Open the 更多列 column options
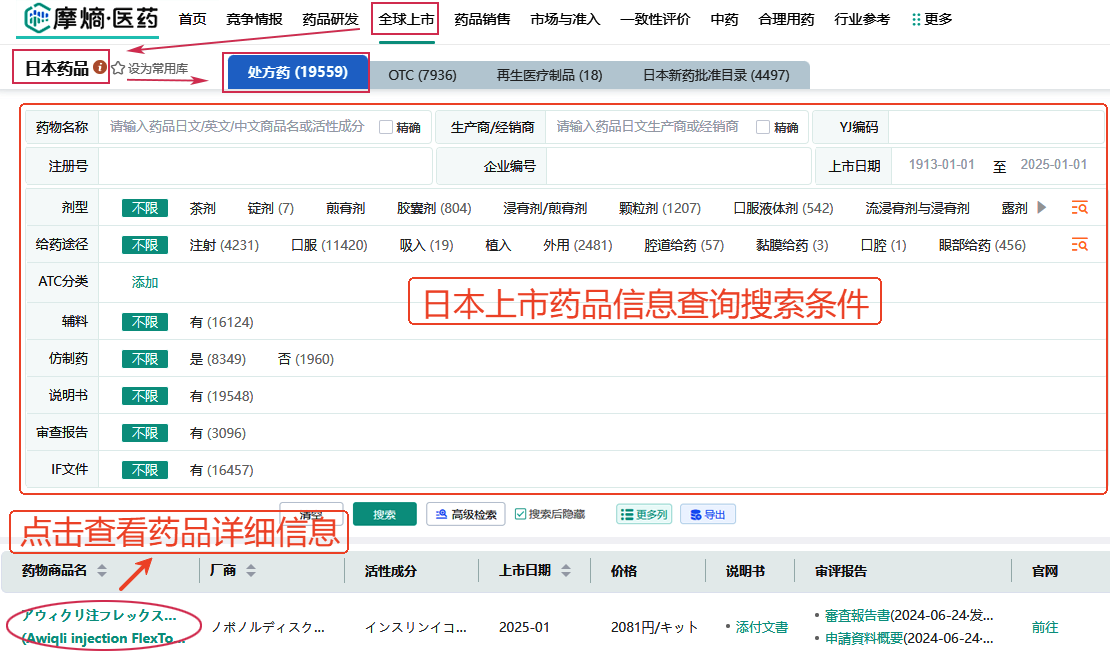Screen dimensions: 1110x656 (x=643, y=514)
